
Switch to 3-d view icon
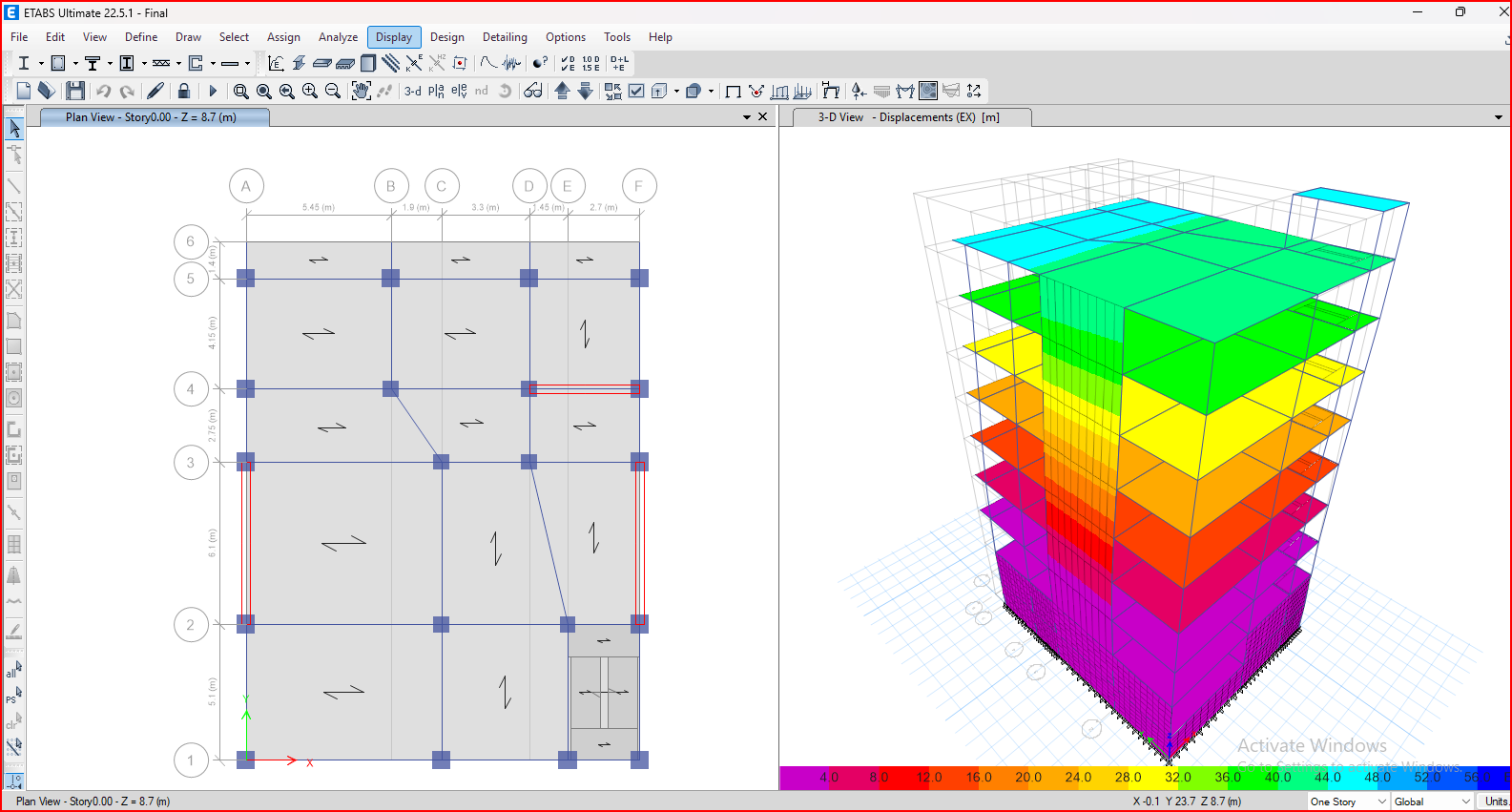click(412, 91)
